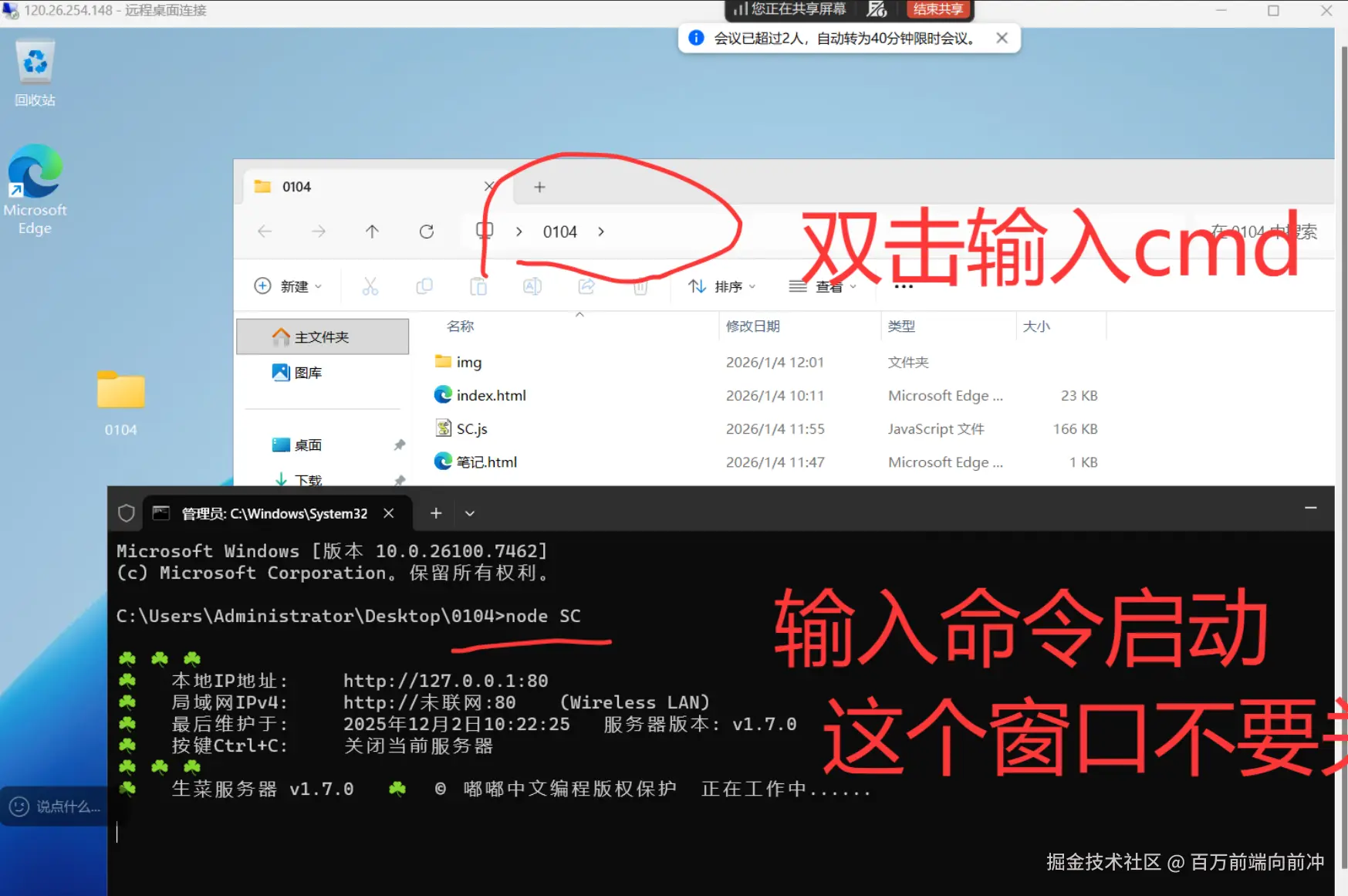Open the 查看 view dropdown
Screen dimensions: 1348x896
pos(824,286)
